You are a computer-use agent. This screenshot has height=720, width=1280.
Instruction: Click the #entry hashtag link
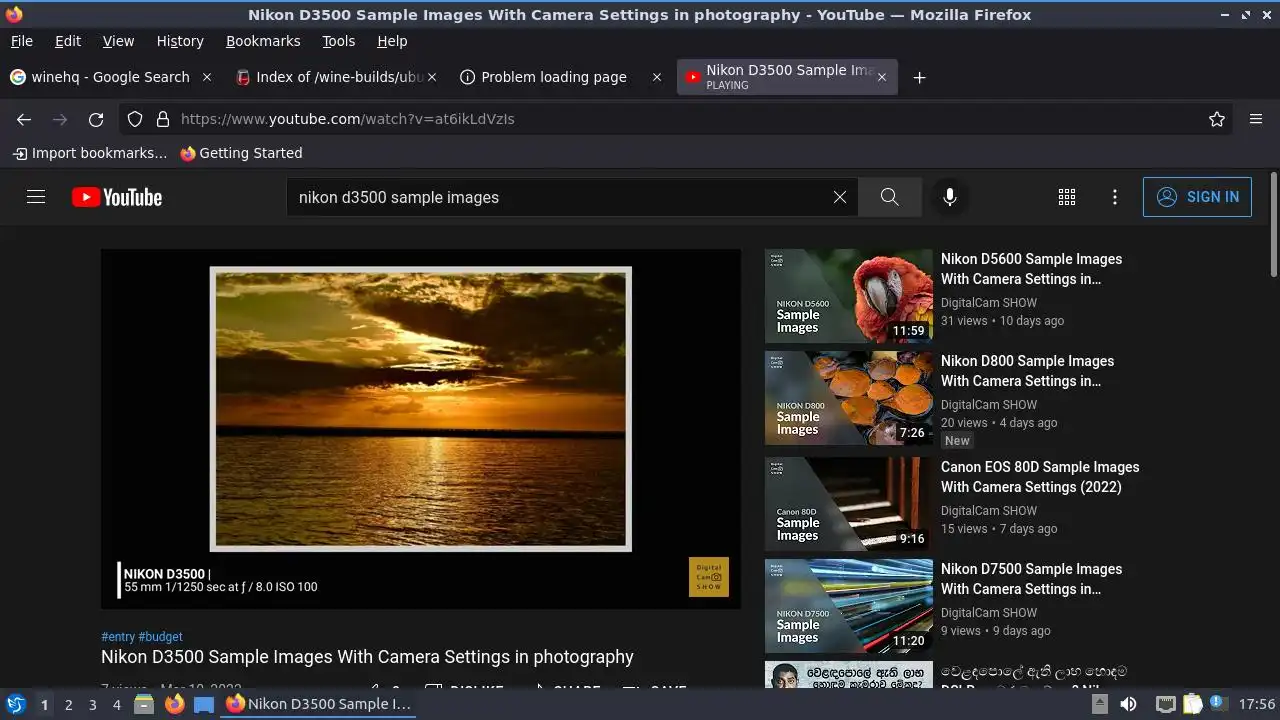pos(118,637)
